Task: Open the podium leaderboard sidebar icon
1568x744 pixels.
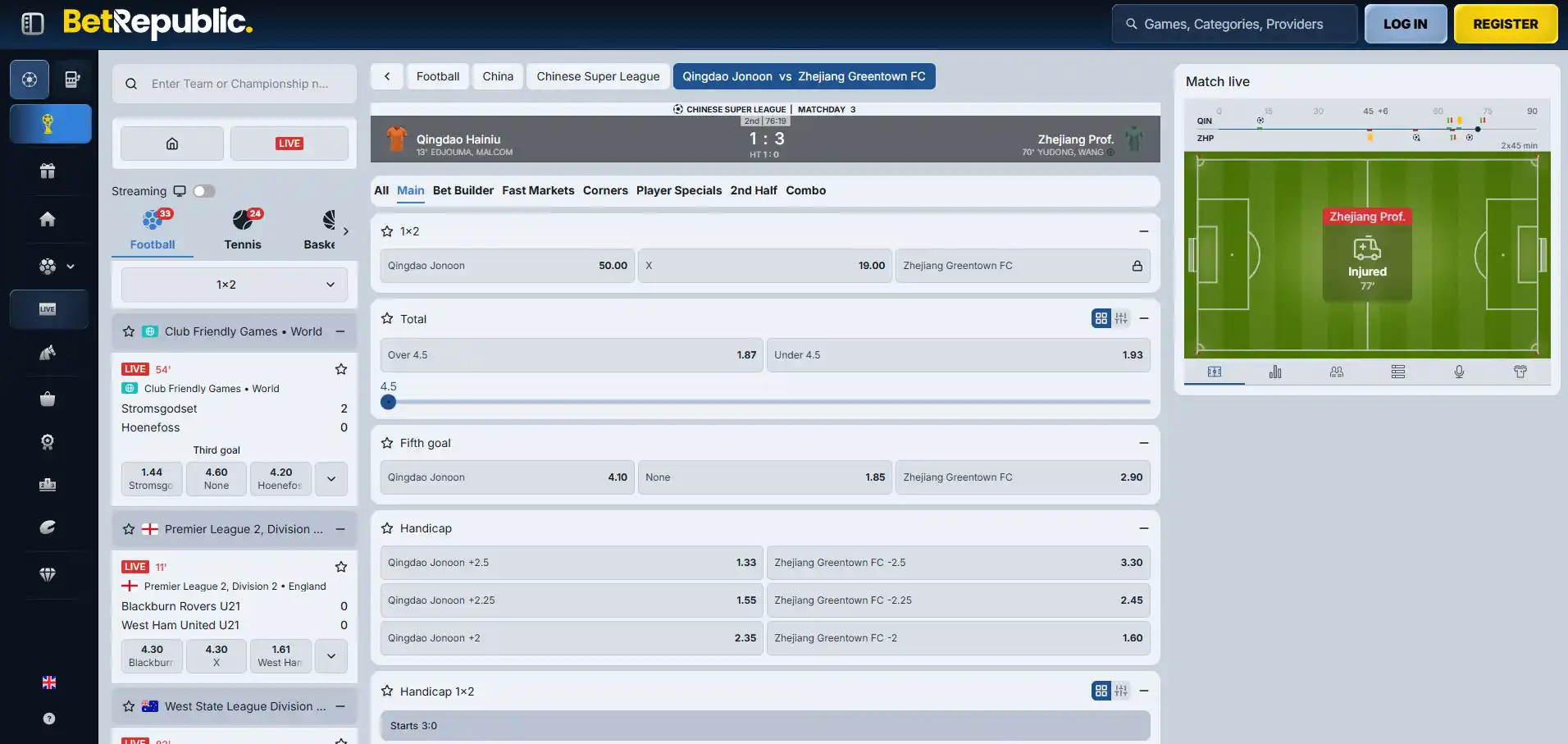Action: click(x=48, y=484)
